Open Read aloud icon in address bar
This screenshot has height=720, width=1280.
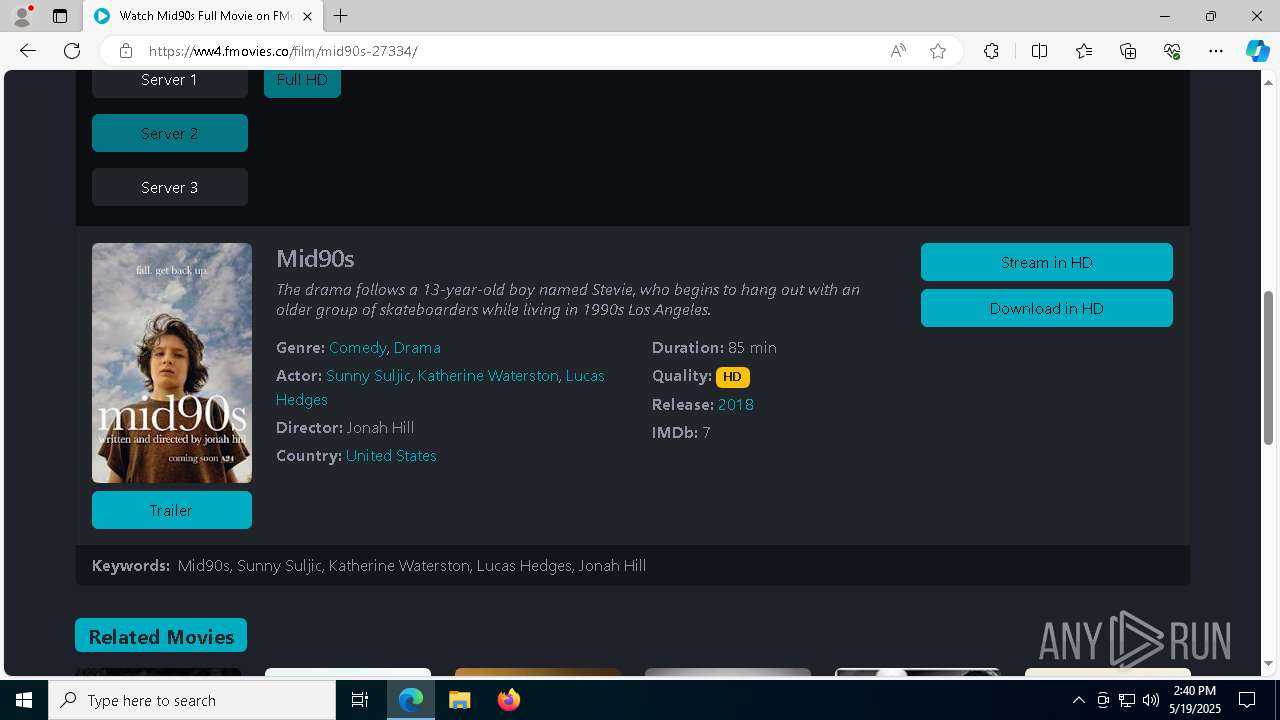898,51
